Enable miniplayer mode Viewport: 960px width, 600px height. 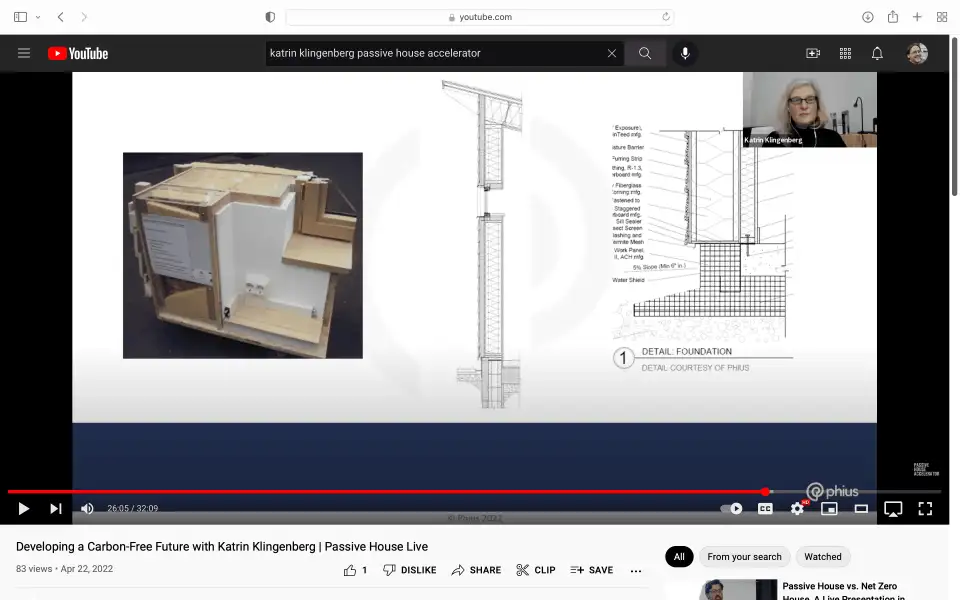point(829,509)
